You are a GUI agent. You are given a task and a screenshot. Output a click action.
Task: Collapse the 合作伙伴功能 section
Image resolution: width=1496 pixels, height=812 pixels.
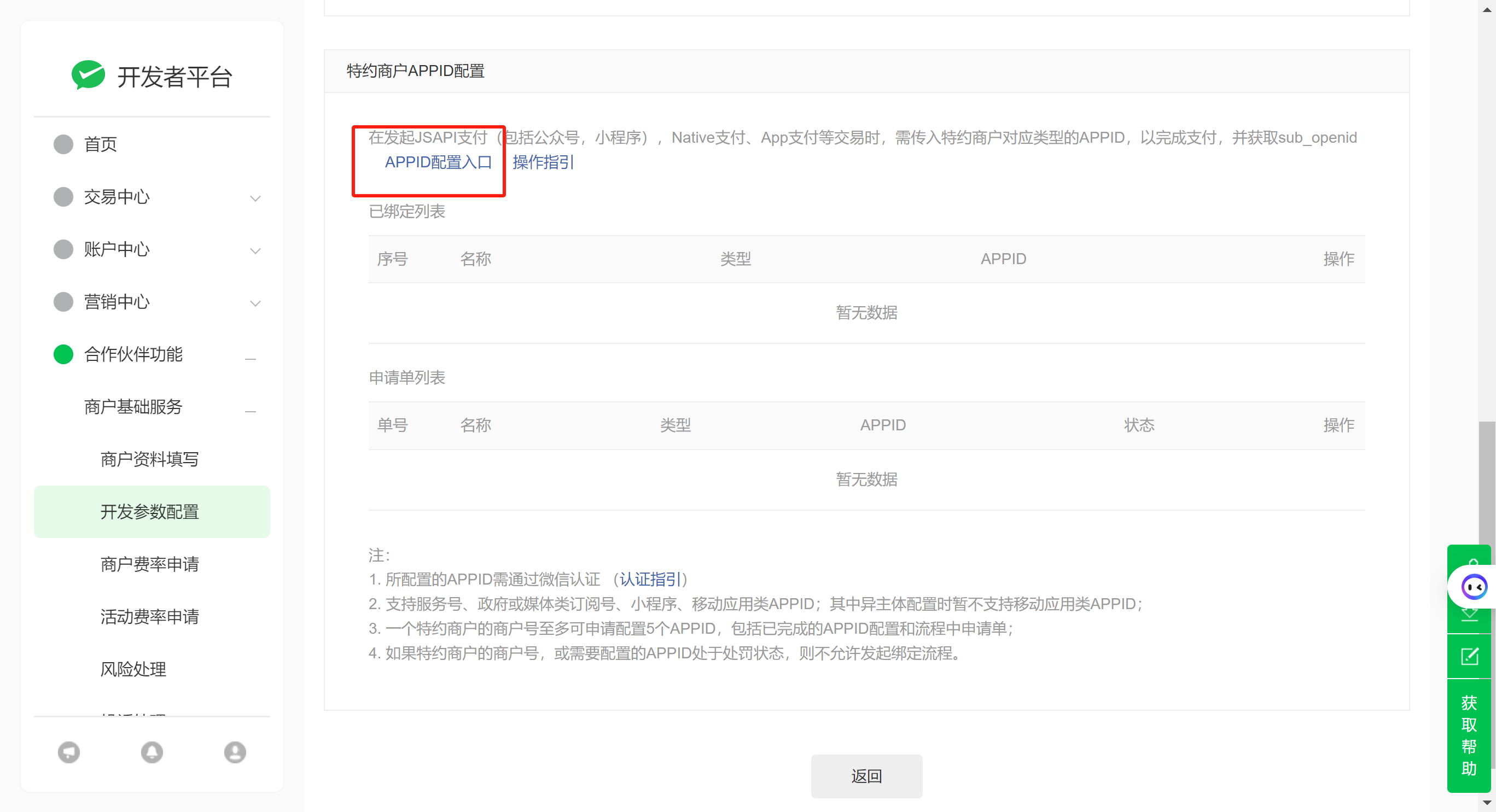tap(251, 359)
